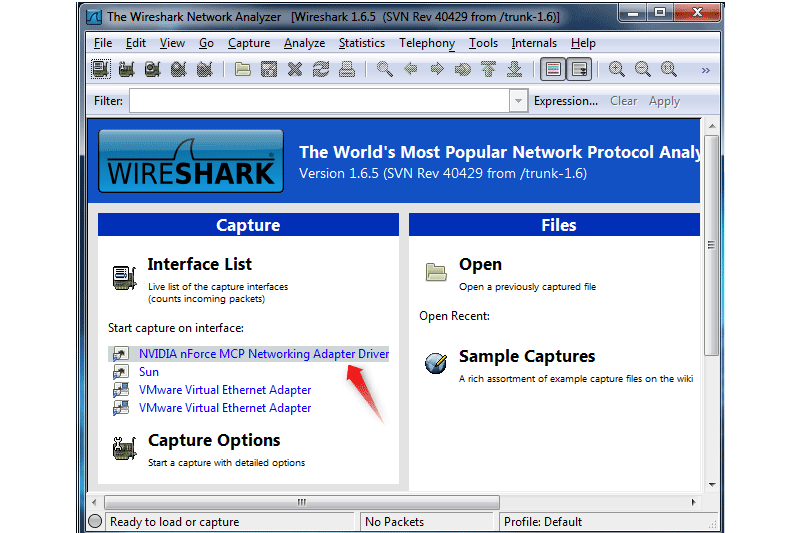Image resolution: width=800 pixels, height=533 pixels.
Task: Zoom out toolbar icon
Action: tap(643, 69)
